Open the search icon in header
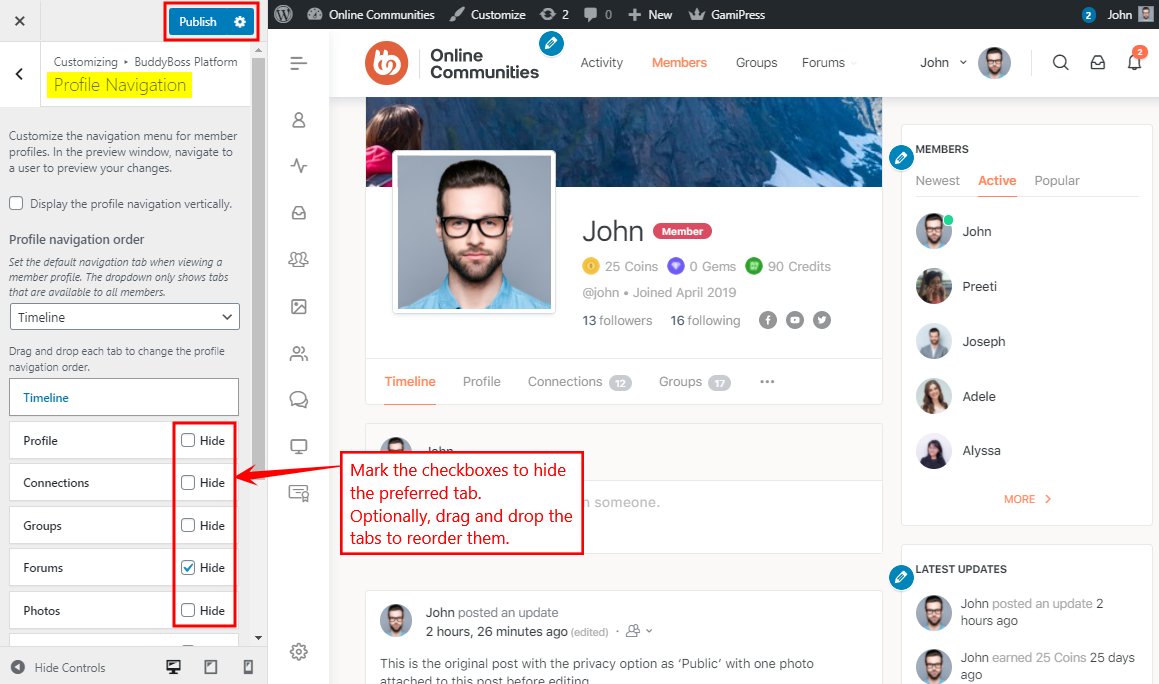 pos(1061,62)
